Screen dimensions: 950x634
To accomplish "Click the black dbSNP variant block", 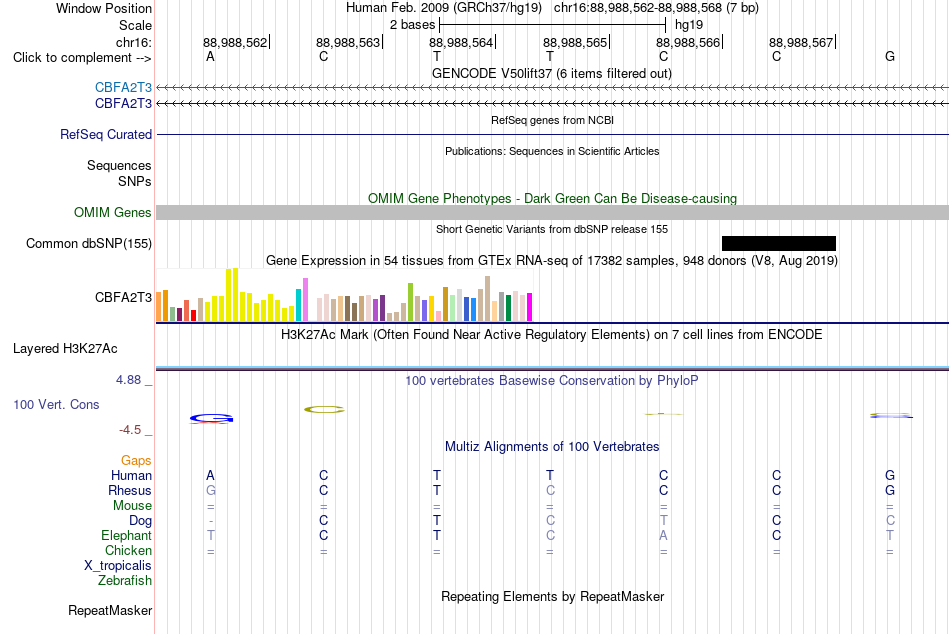I will [779, 244].
